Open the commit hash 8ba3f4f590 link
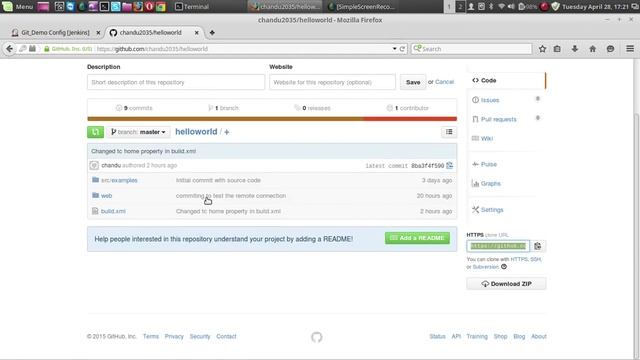Image resolution: width=640 pixels, height=360 pixels. tap(427, 166)
